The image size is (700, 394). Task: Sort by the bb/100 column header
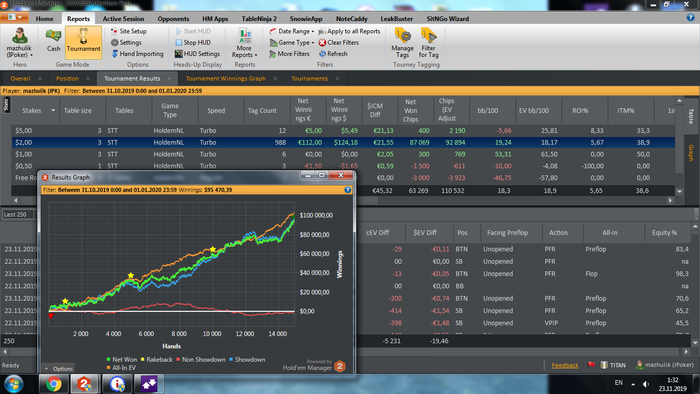[x=488, y=110]
